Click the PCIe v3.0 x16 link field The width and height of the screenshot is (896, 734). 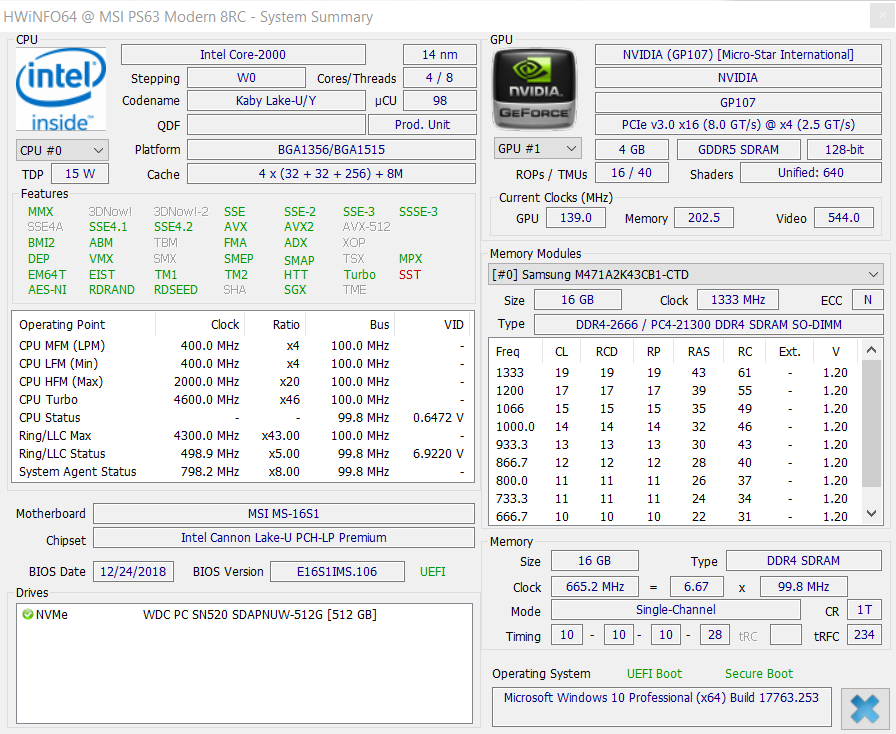point(738,125)
